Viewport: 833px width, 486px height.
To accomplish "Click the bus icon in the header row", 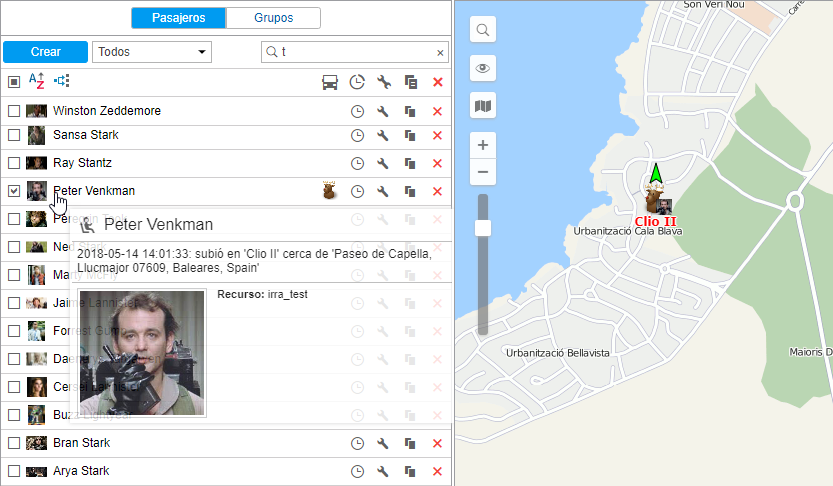I will [330, 82].
